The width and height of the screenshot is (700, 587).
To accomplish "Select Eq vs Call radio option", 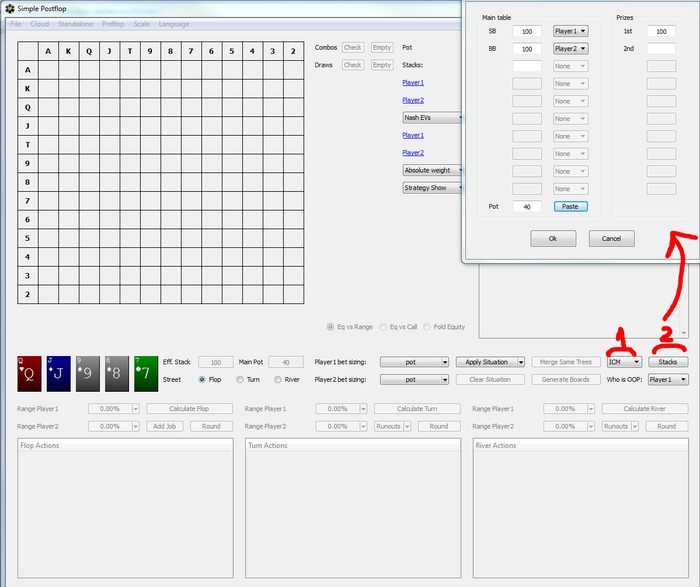I will [x=383, y=327].
